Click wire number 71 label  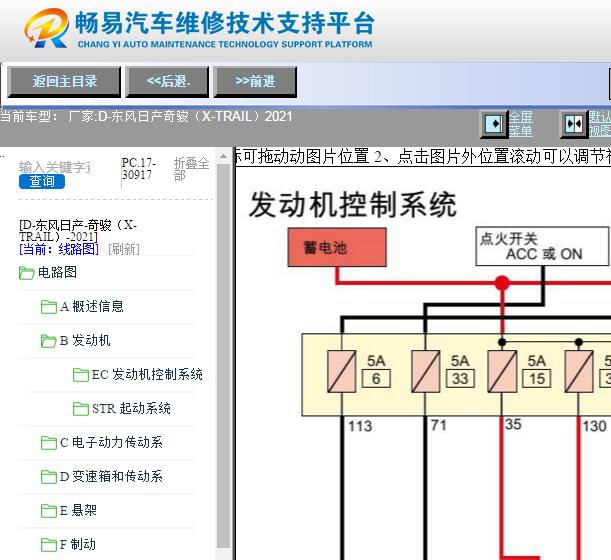(x=438, y=425)
